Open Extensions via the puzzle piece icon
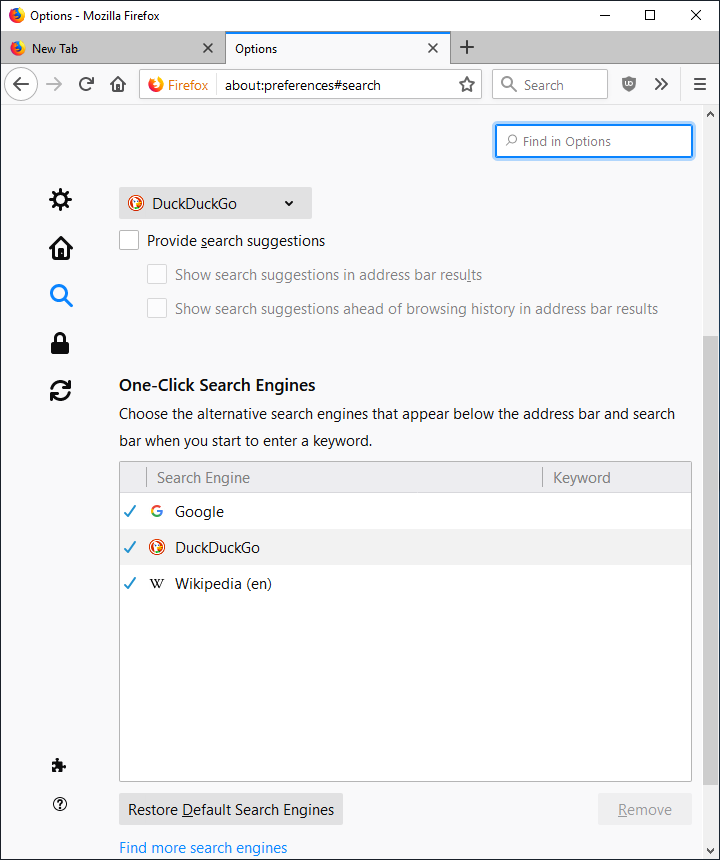720x860 pixels. 59,765
